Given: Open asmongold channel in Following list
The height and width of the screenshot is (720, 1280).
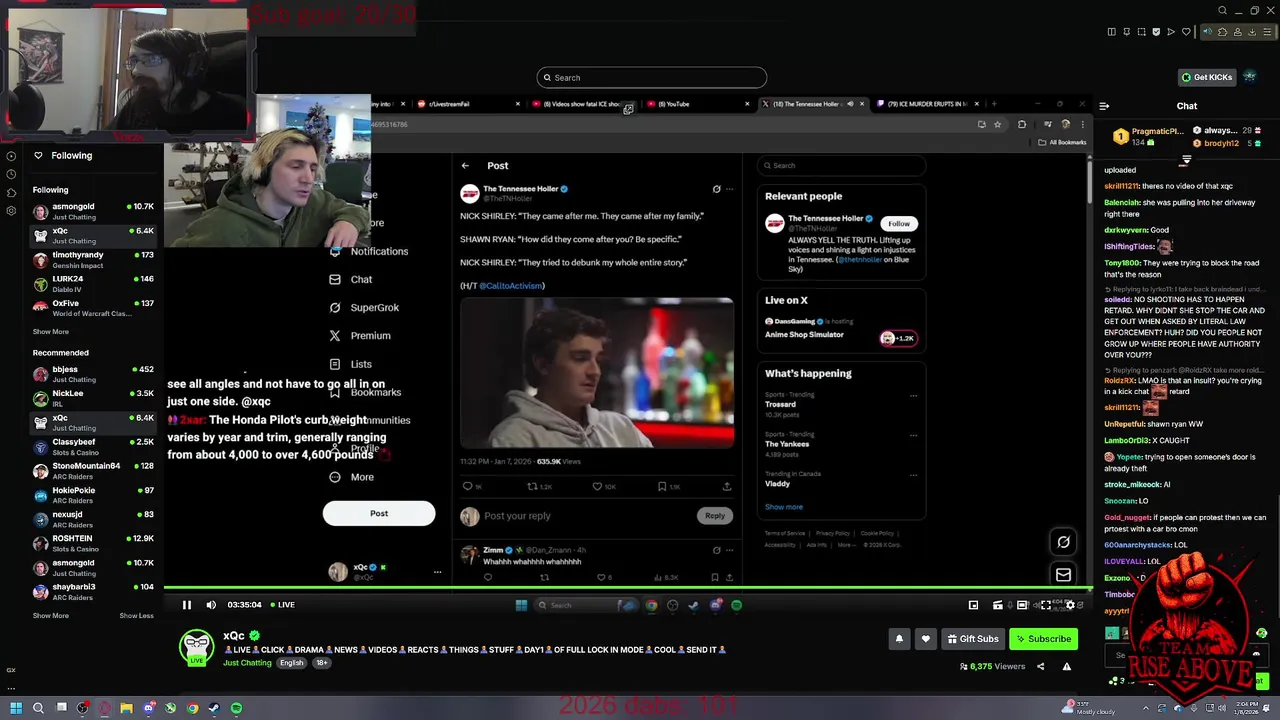Looking at the screenshot, I should (x=92, y=211).
